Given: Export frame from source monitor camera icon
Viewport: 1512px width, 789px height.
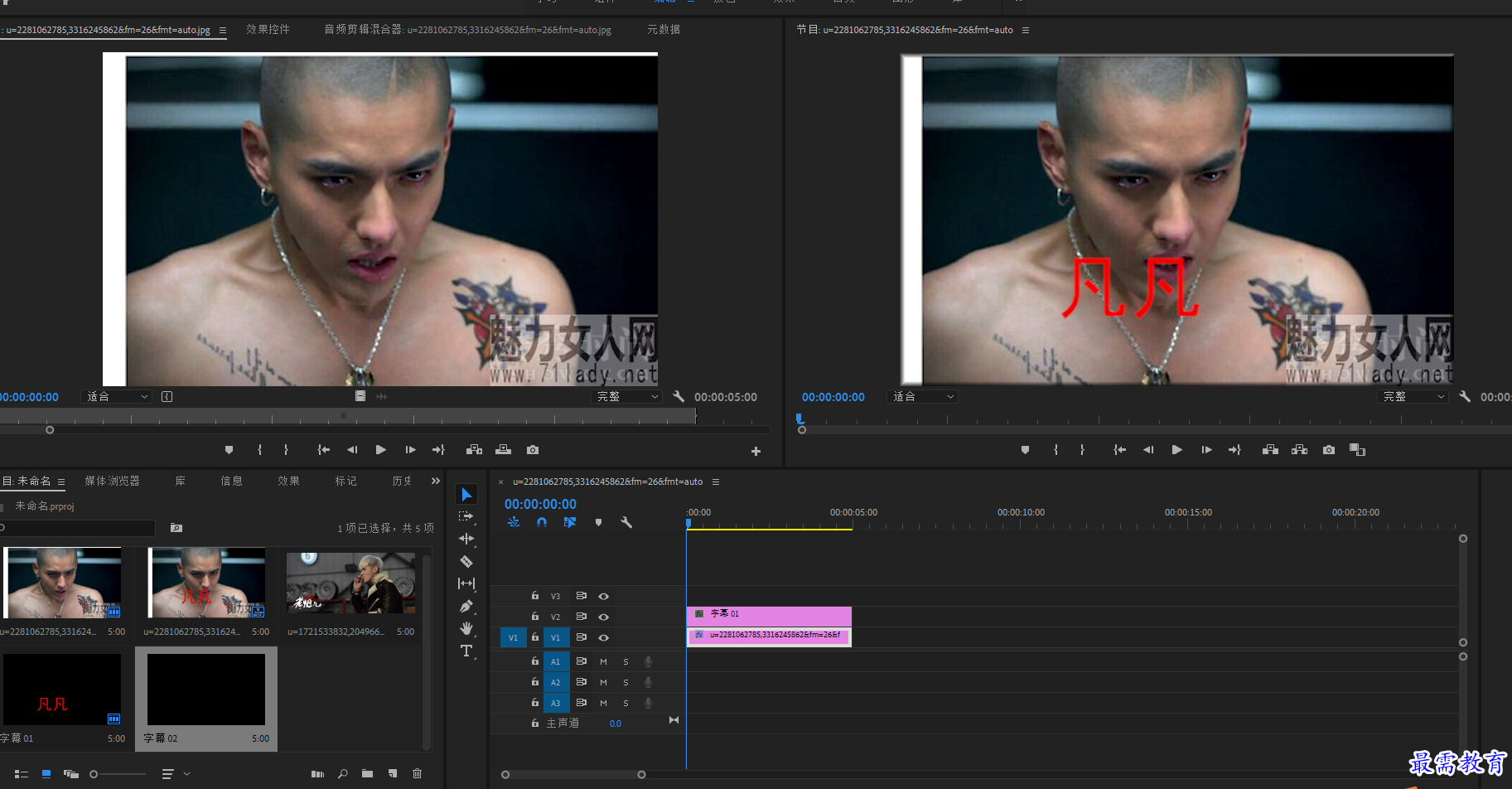Looking at the screenshot, I should click(533, 450).
